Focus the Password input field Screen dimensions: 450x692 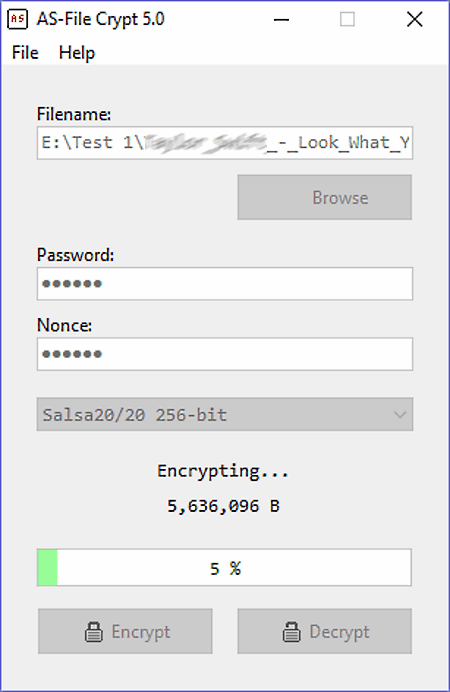coord(225,284)
